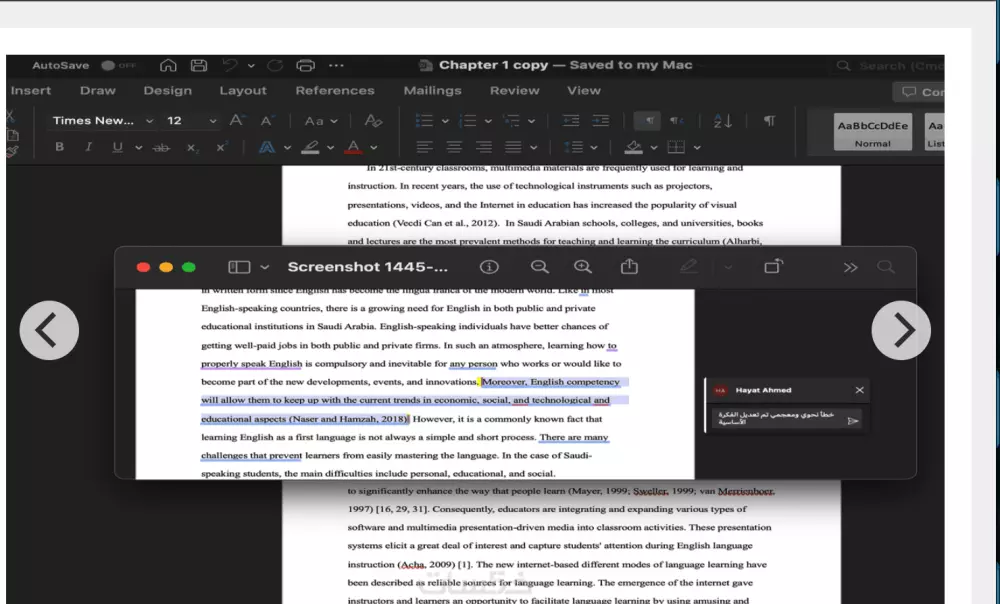The image size is (1000, 604).
Task: Rotate the image in Preview toolbar
Action: coord(774,267)
